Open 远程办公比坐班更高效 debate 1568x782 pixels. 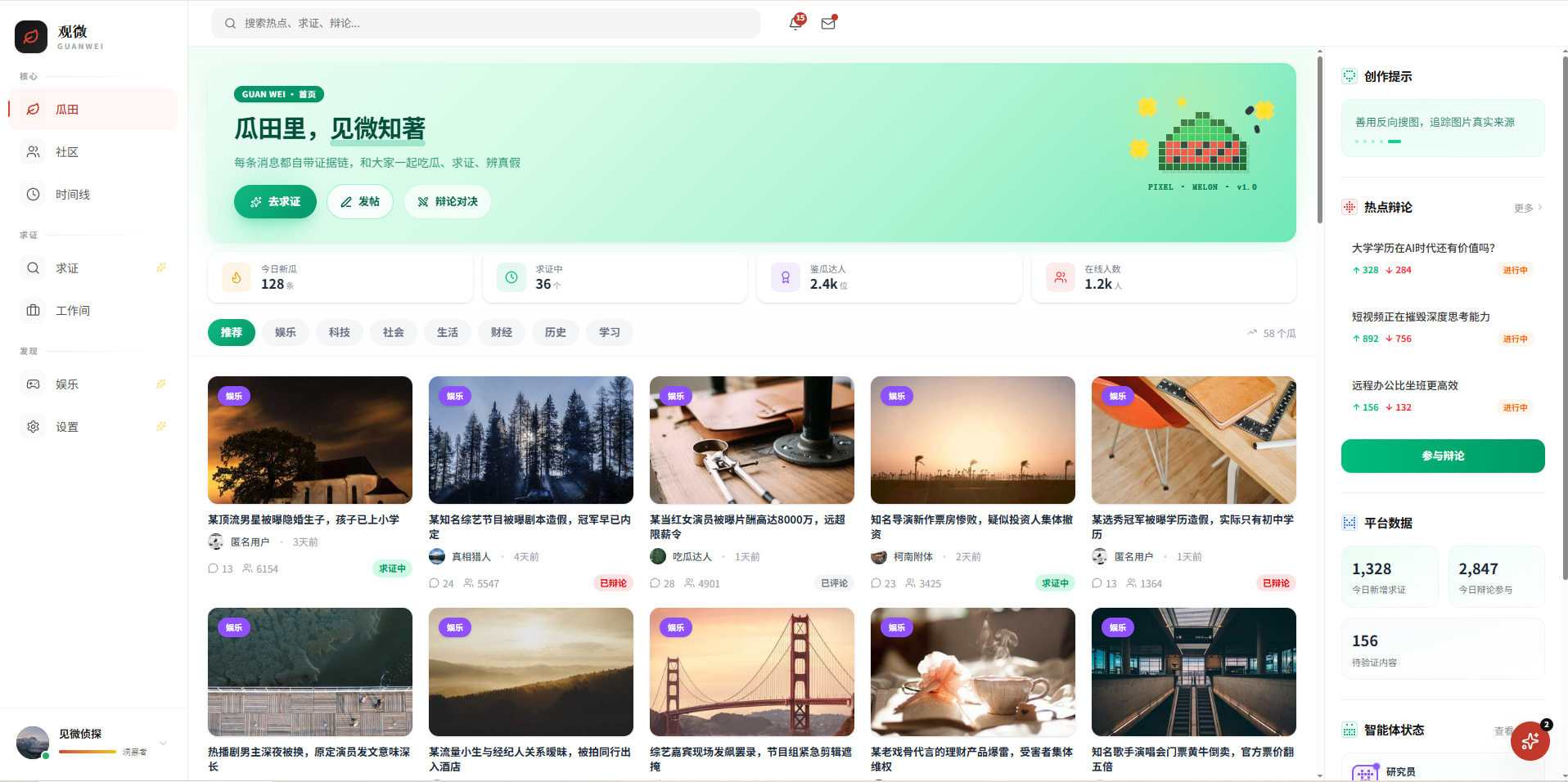[x=1405, y=385]
